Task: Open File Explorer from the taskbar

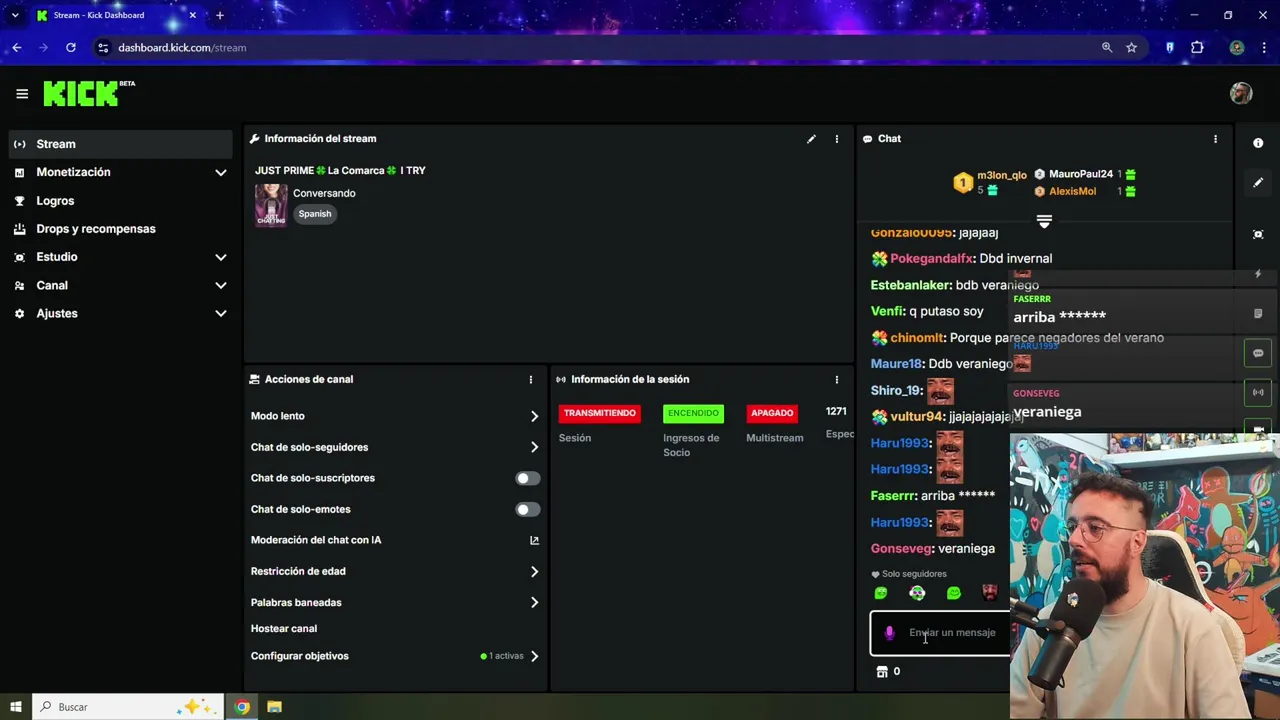Action: [274, 707]
